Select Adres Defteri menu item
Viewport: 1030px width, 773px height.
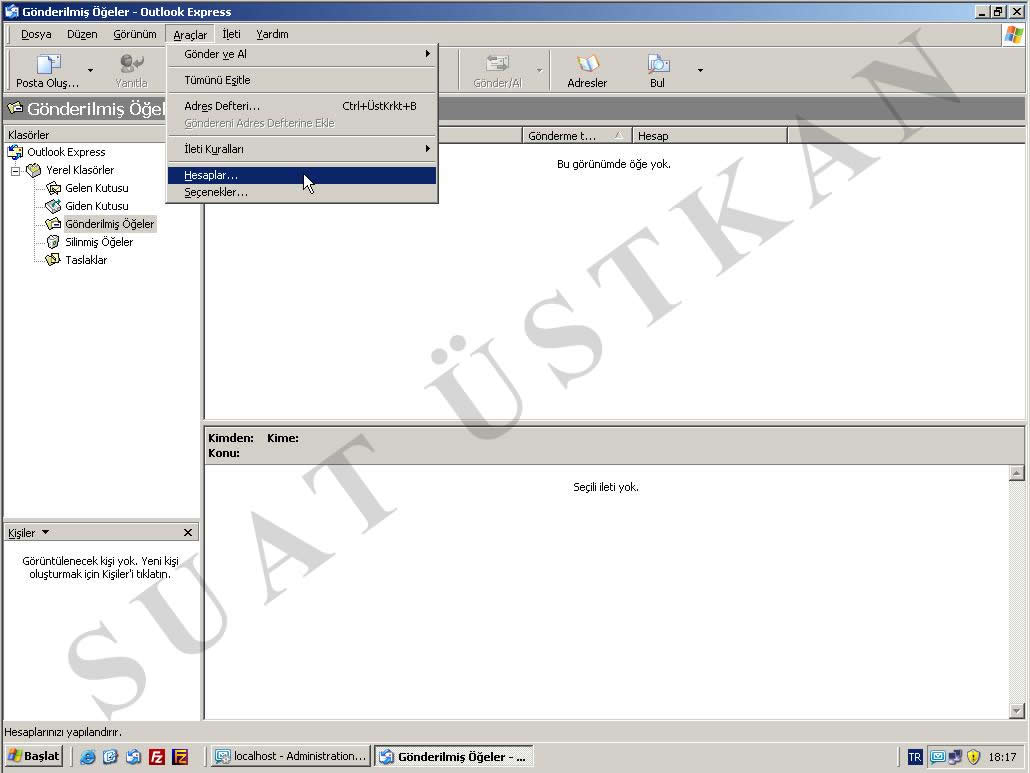pos(302,106)
